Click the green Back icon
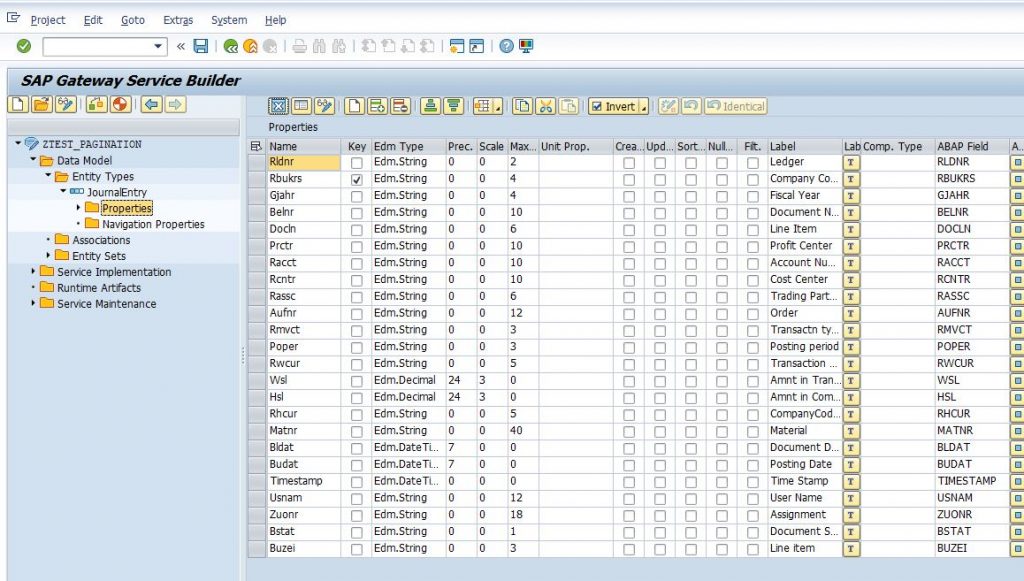The height and width of the screenshot is (581, 1024). [231, 46]
